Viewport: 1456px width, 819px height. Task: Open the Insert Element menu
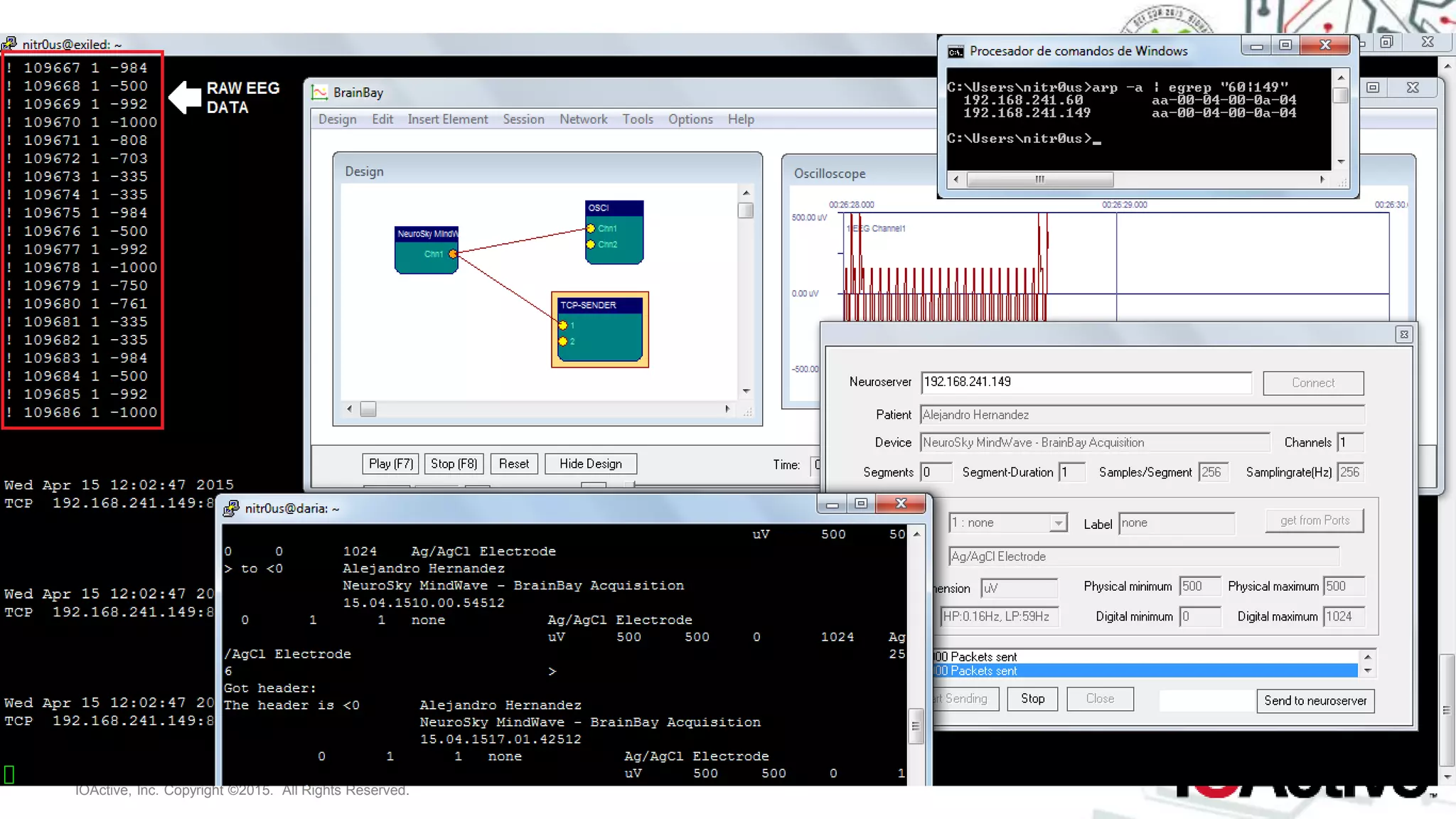click(447, 119)
